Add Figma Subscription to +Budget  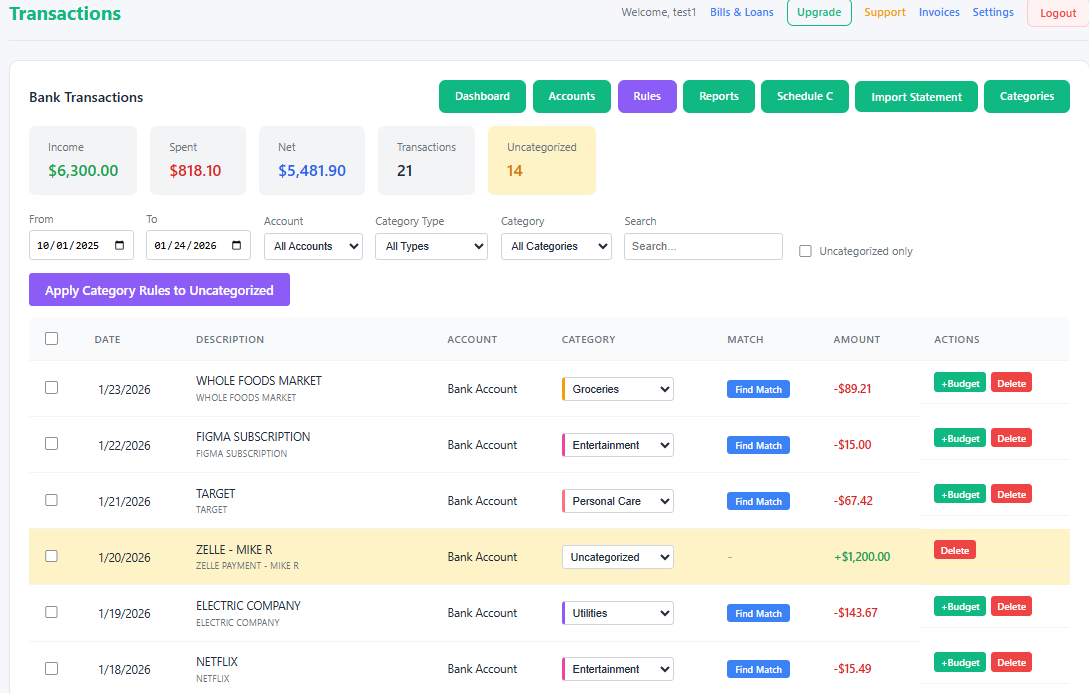click(x=960, y=438)
